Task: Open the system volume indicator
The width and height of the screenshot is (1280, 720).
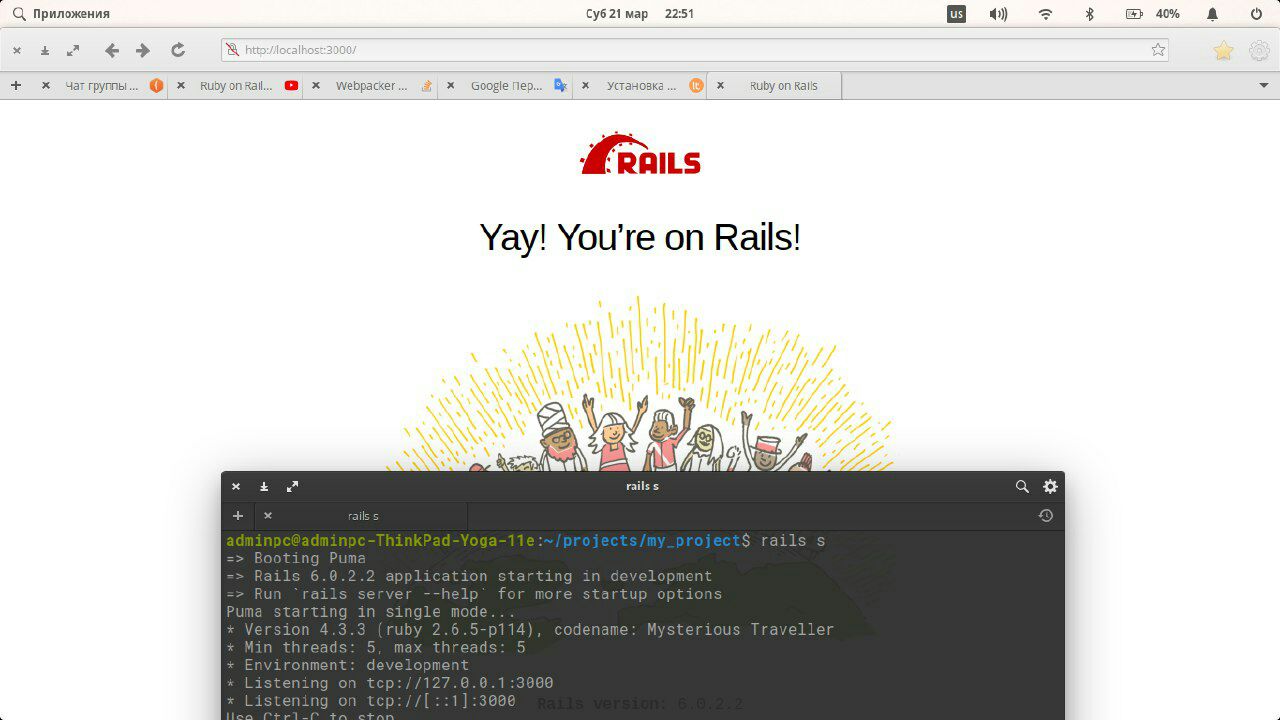Action: 998,14
